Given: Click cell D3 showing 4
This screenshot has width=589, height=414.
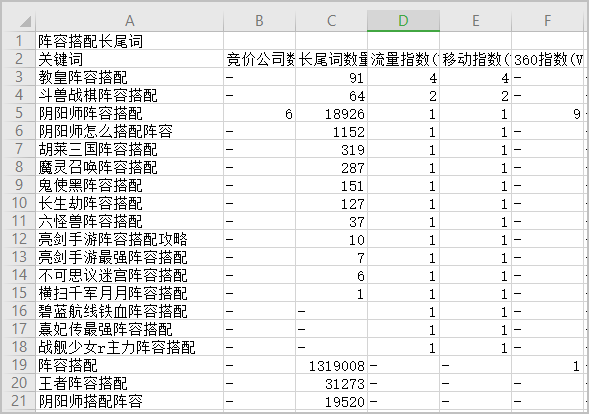Looking at the screenshot, I should [x=403, y=77].
